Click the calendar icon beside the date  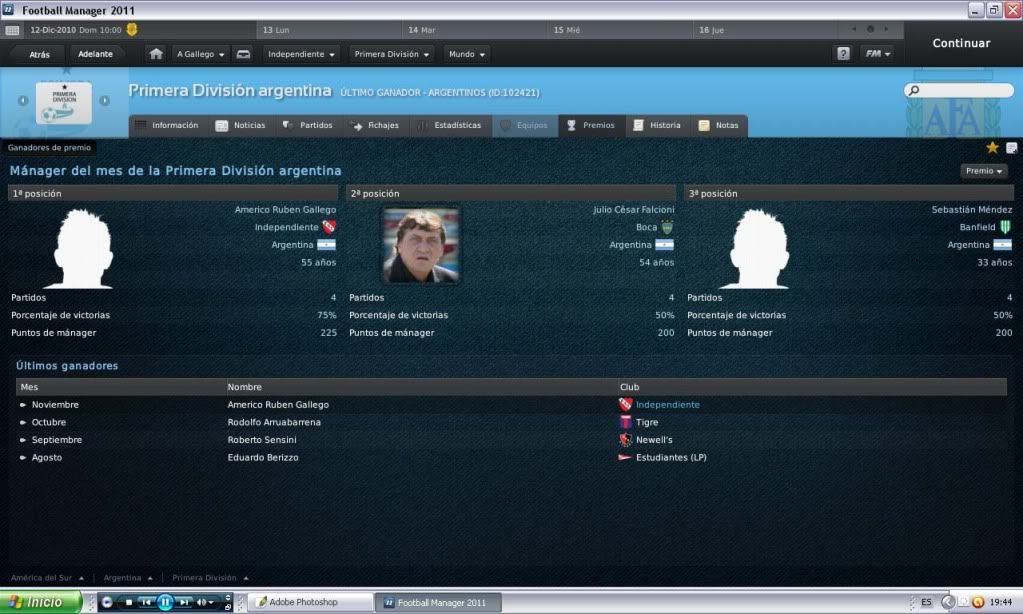(12, 30)
